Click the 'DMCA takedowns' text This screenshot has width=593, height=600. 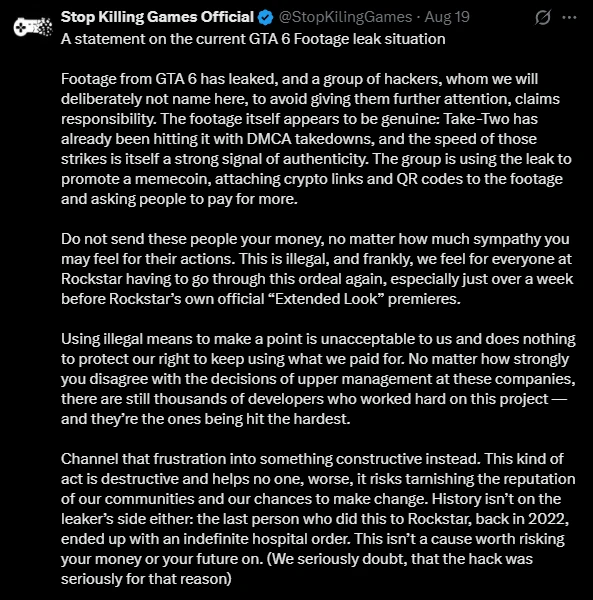pos(310,139)
